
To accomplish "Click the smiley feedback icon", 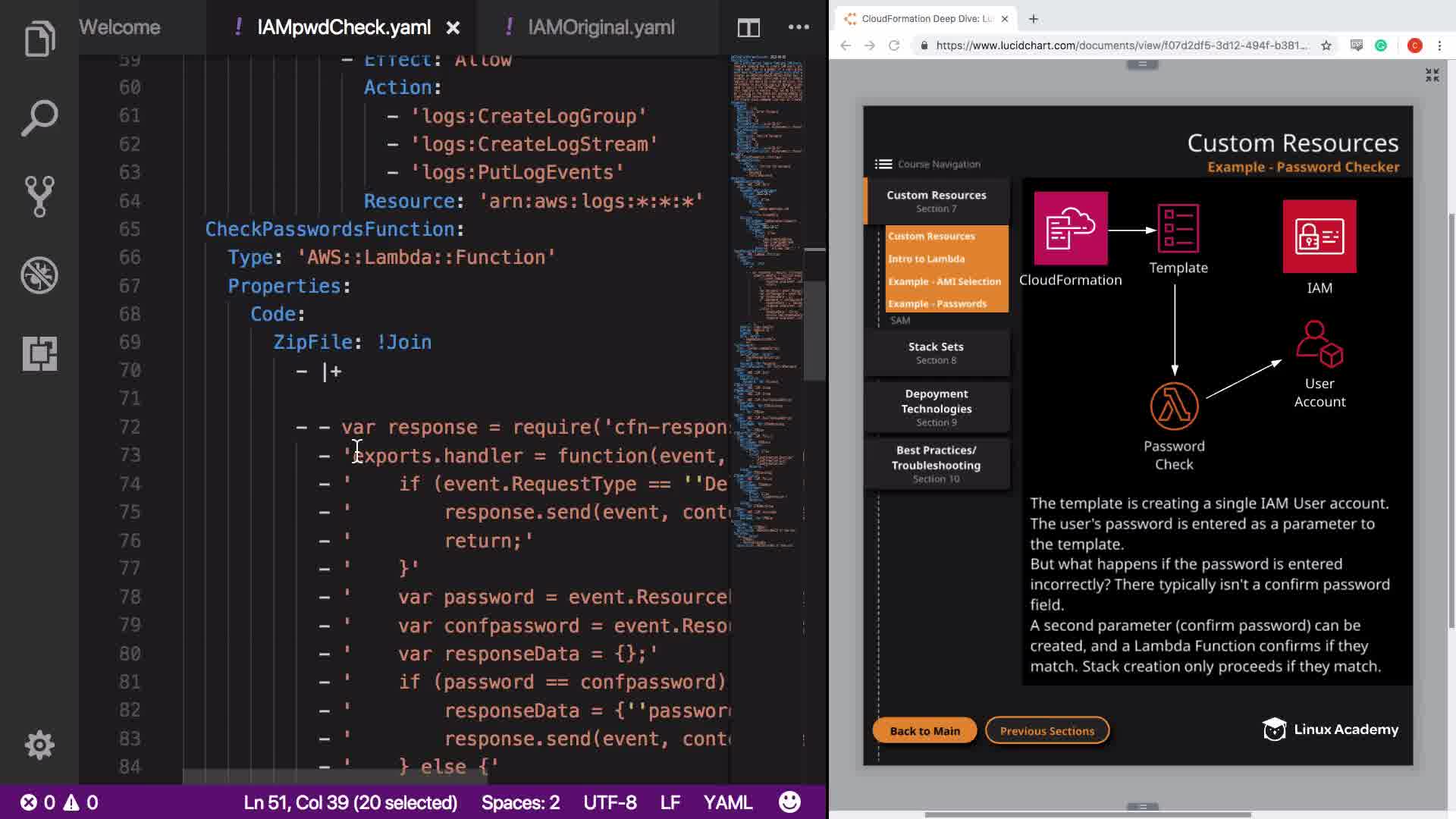I will (x=789, y=802).
